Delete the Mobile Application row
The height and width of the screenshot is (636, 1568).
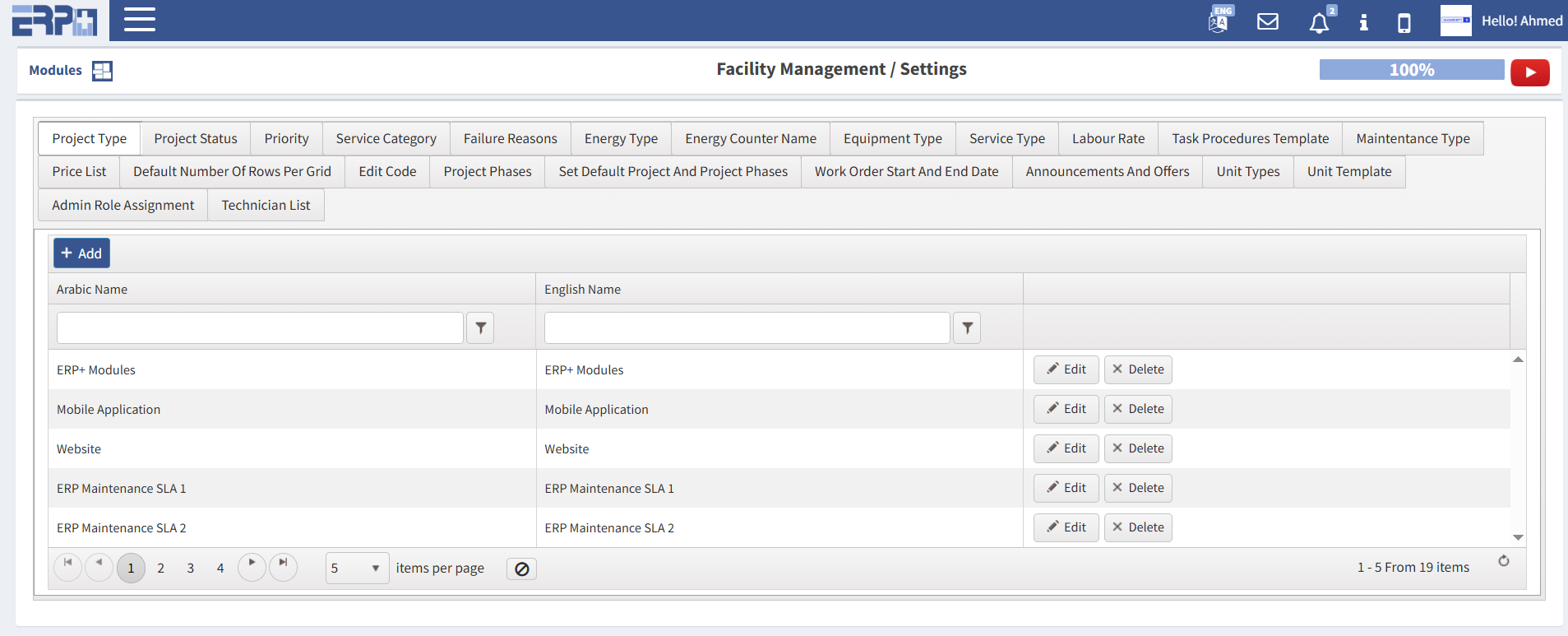pyautogui.click(x=1137, y=409)
